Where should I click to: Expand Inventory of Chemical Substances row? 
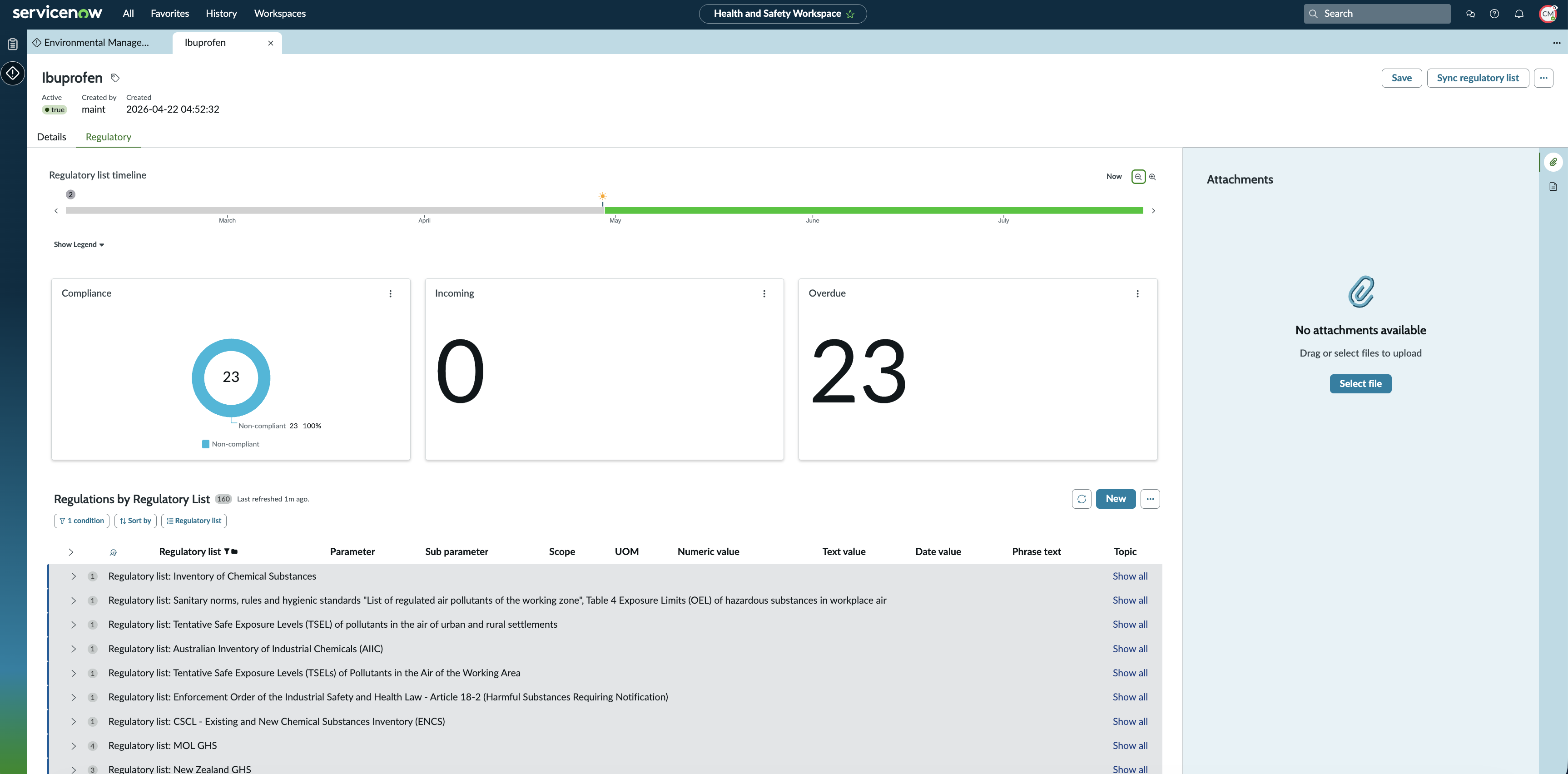click(74, 576)
